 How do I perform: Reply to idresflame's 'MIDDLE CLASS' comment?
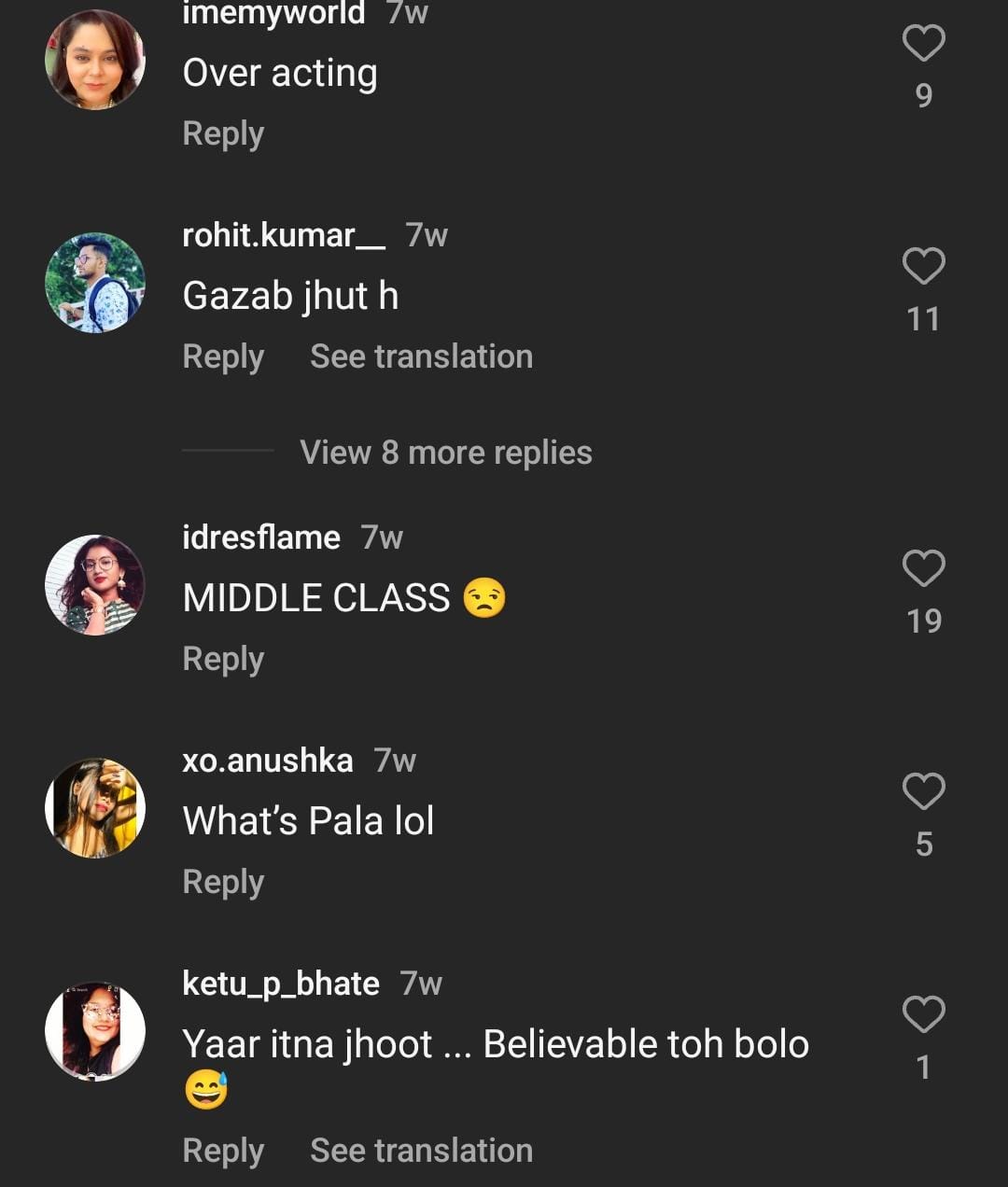tap(223, 659)
